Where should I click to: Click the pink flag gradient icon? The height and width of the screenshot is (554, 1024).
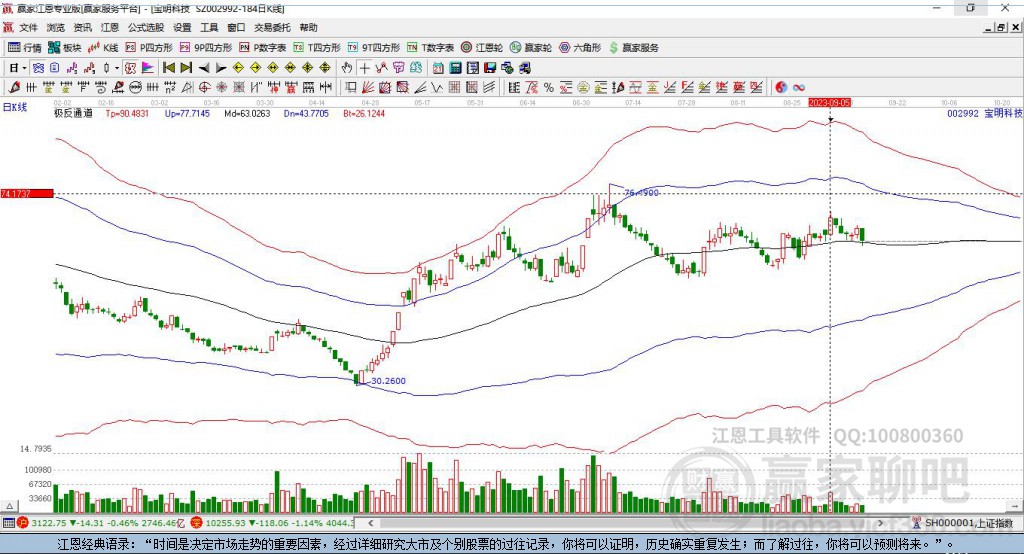tap(148, 68)
